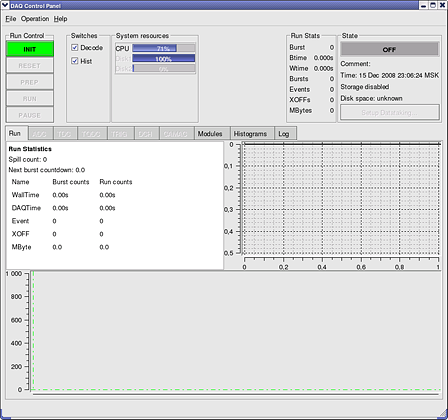Click the RUN button in Run Control
Viewport: 448px width, 420px height.
pyautogui.click(x=30, y=99)
